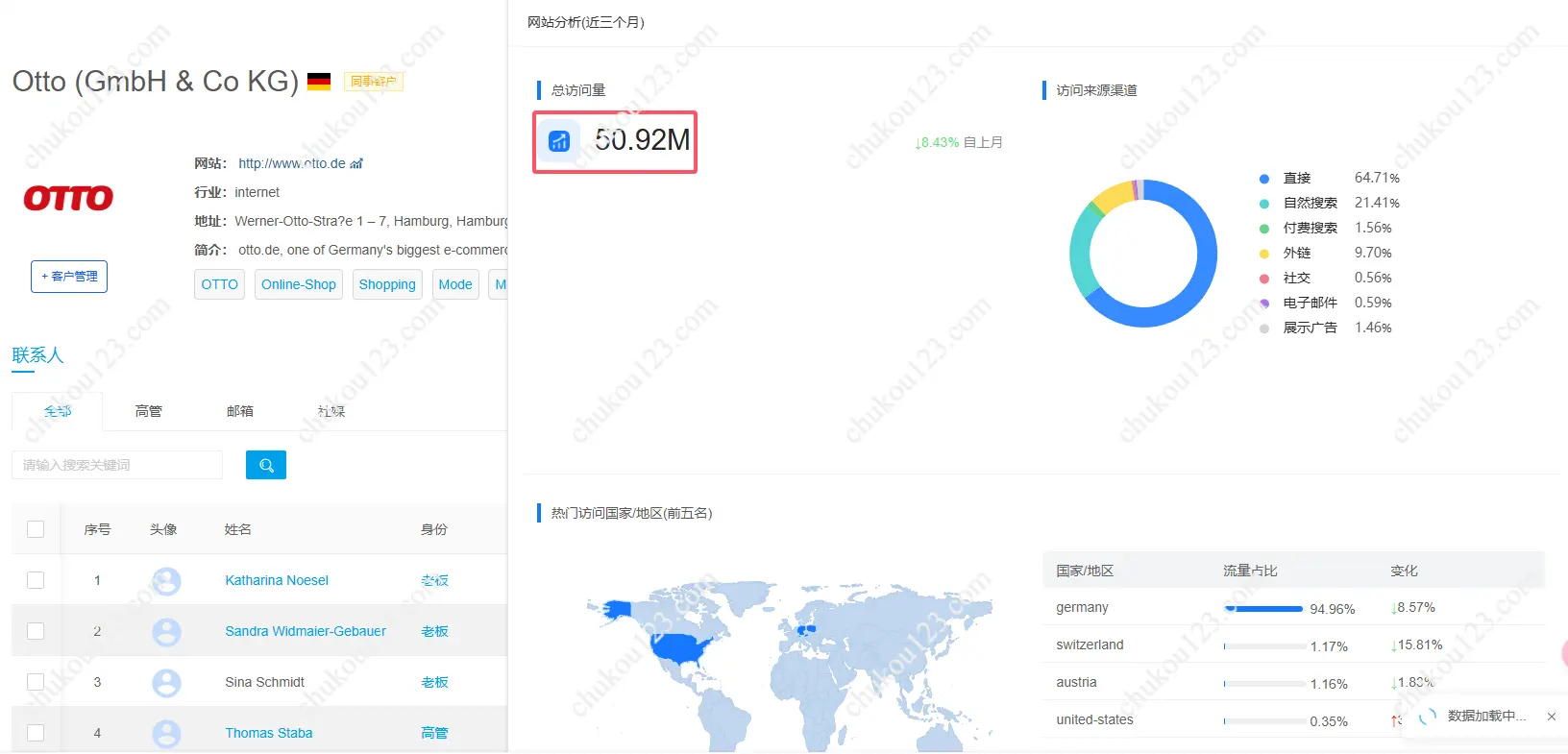
Task: Click Thomas Staba's avatar icon
Action: tap(166, 734)
